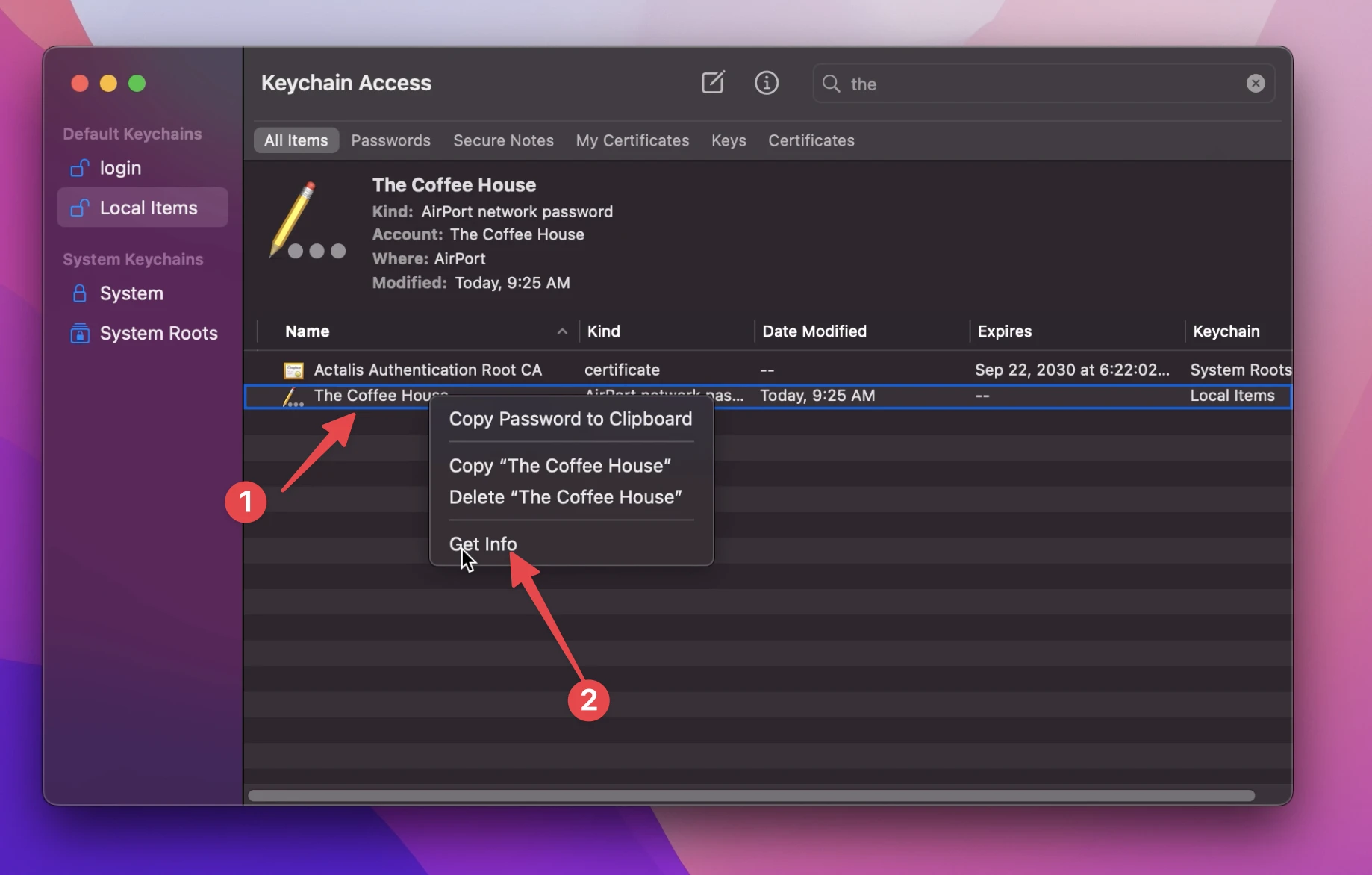Screen dimensions: 1372x875
Task: Switch to the My Certificates tab
Action: point(632,140)
